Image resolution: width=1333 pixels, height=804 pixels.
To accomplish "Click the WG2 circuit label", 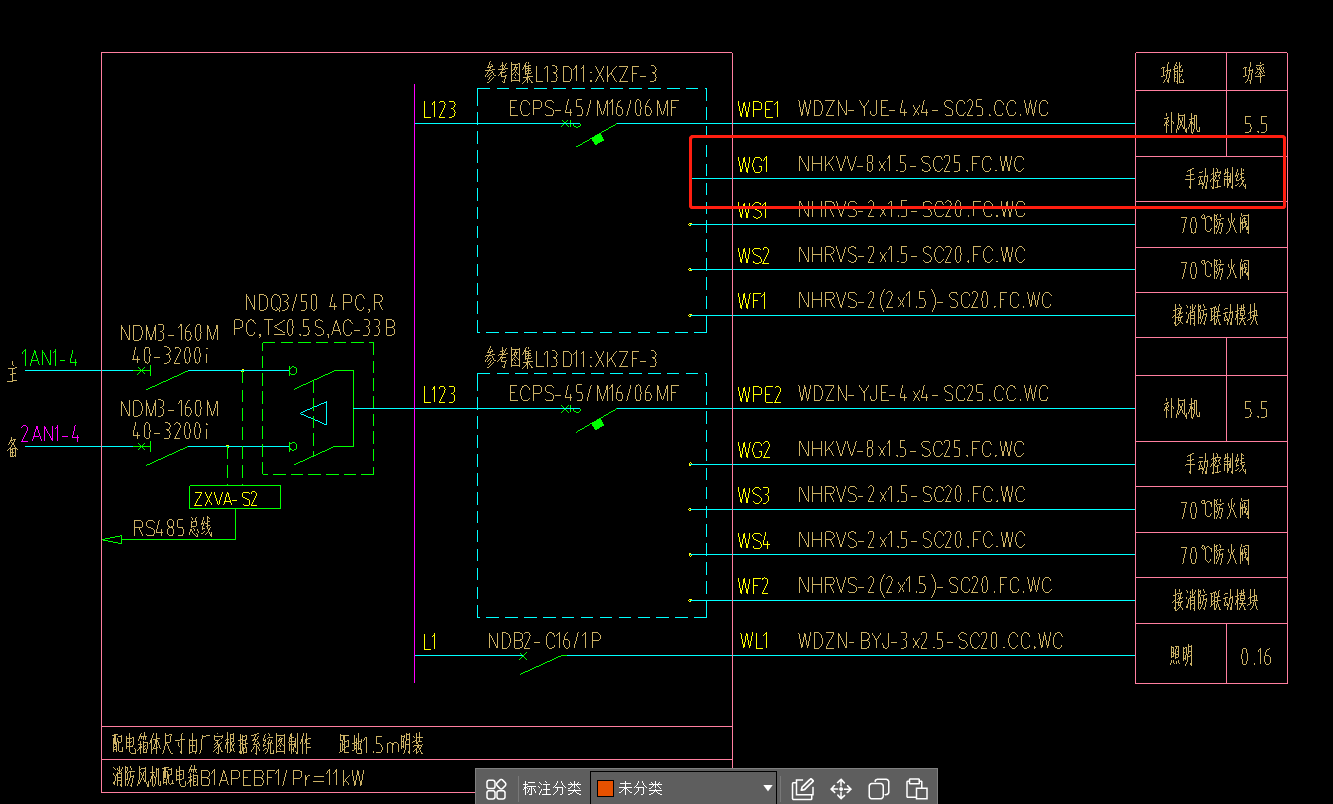I will pyautogui.click(x=754, y=451).
